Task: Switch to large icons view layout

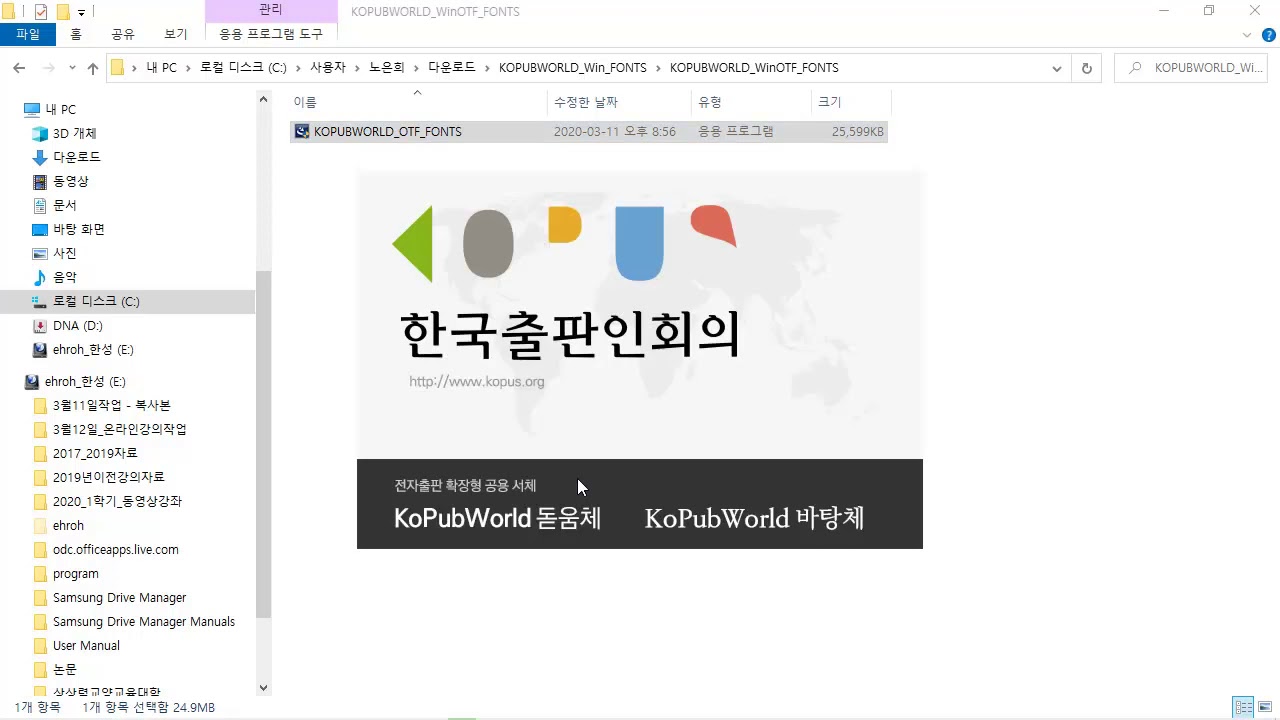Action: click(1265, 707)
